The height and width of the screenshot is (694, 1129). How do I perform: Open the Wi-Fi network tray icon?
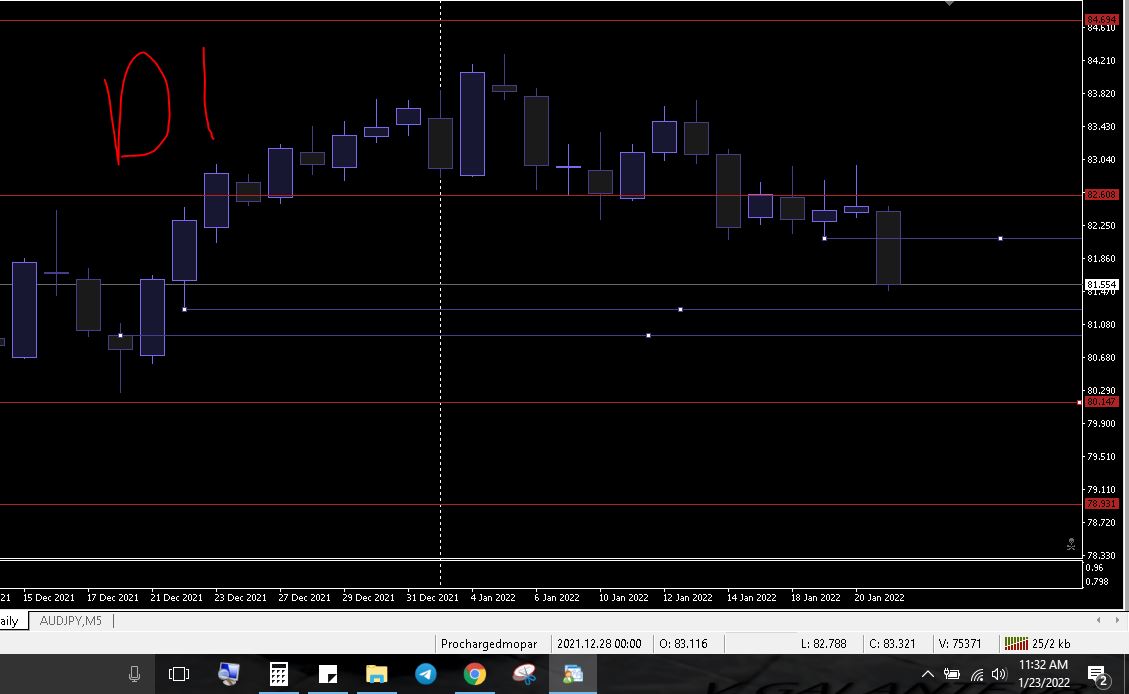[x=976, y=675]
